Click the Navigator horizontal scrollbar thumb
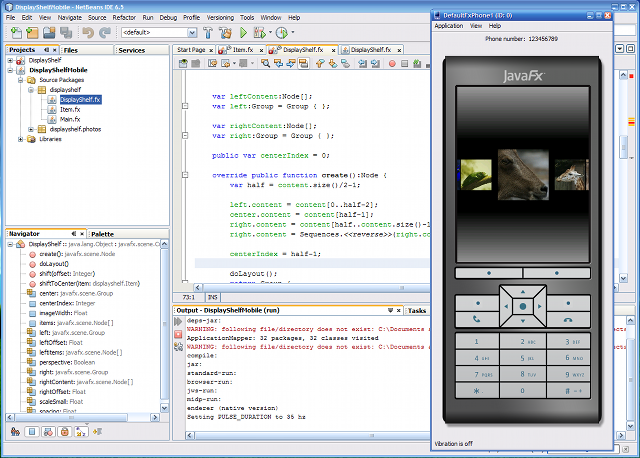Image resolution: width=640 pixels, height=458 pixels. point(71,417)
